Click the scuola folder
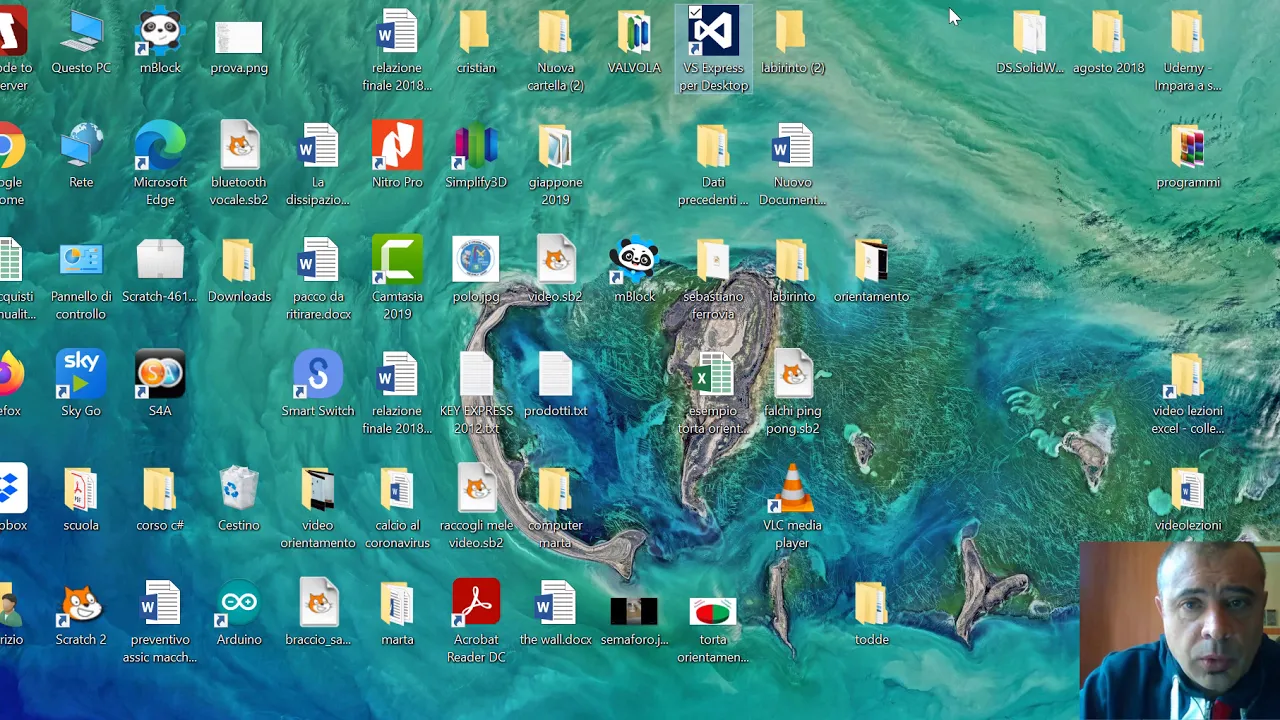 click(81, 498)
